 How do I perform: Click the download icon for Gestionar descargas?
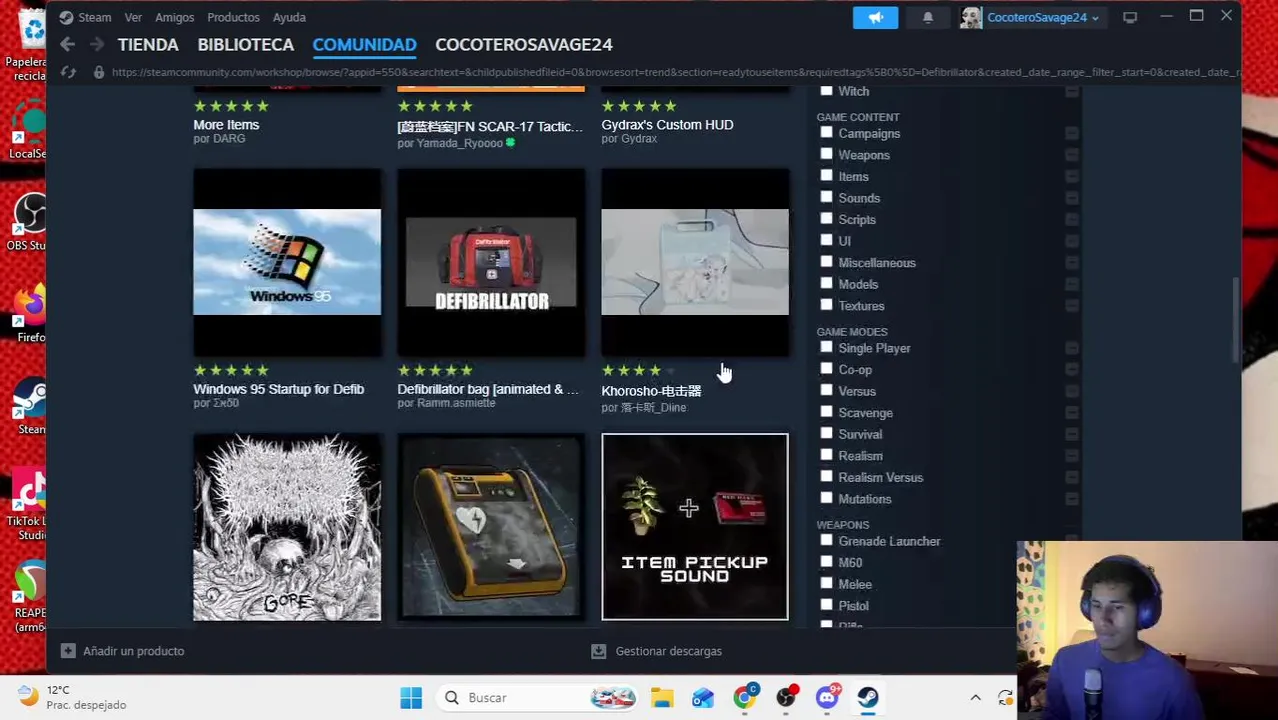click(598, 651)
